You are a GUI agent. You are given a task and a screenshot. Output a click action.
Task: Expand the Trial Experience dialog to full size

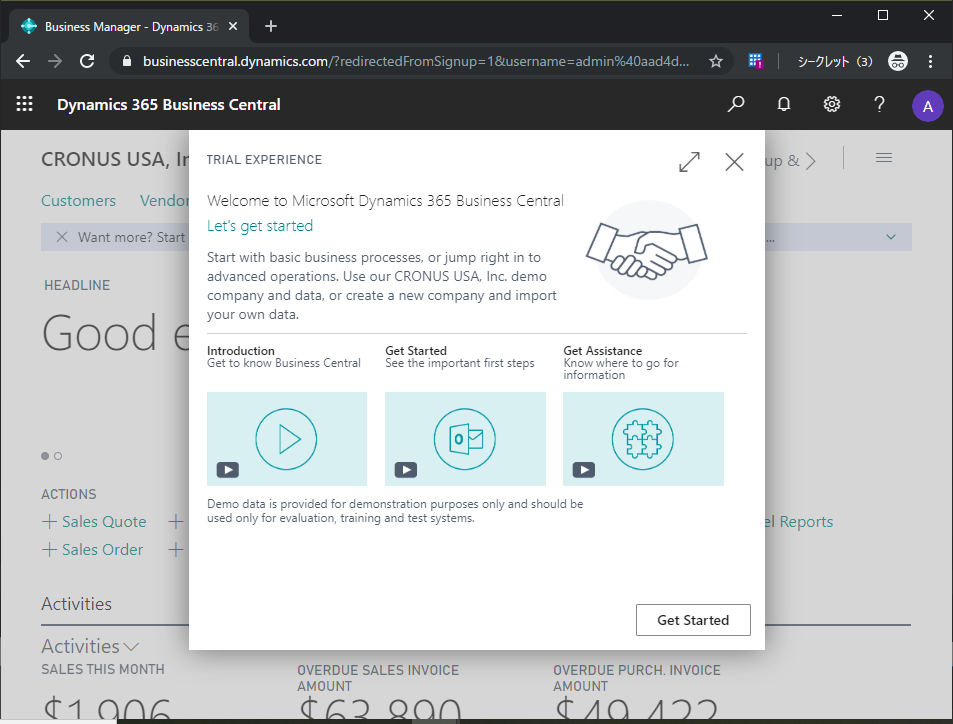coord(689,162)
